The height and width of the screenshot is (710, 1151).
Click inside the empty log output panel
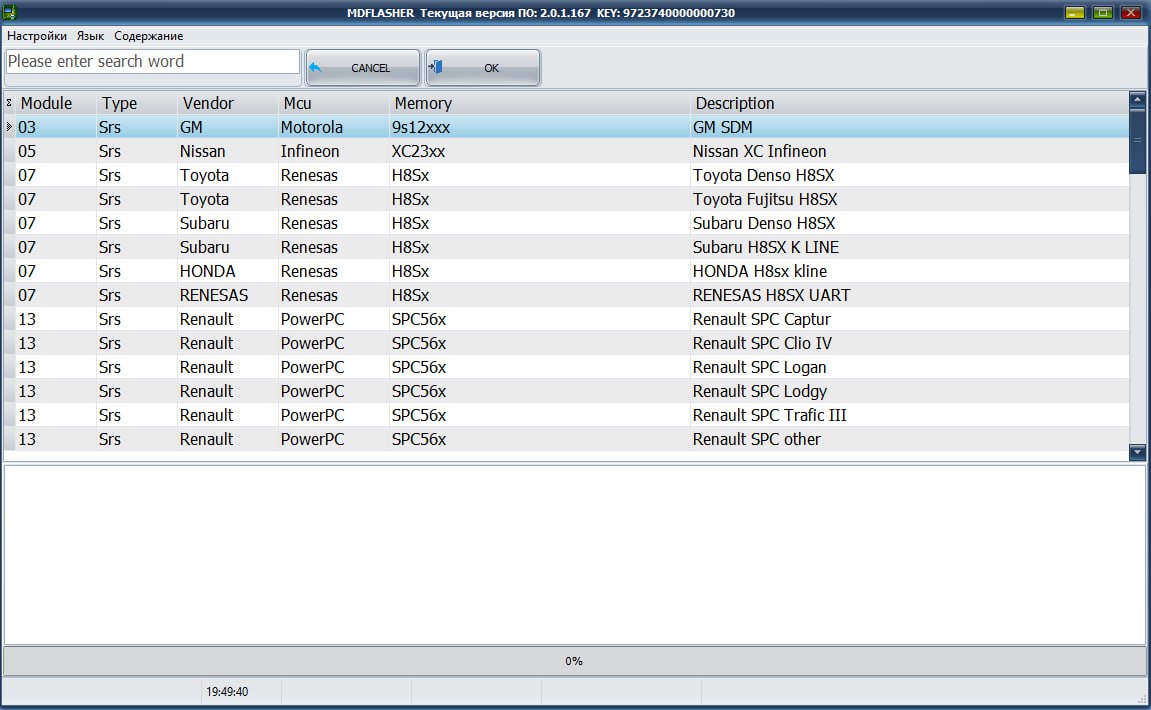[574, 555]
